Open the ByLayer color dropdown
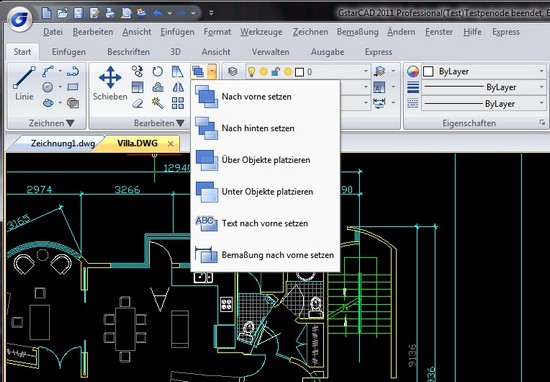 tap(484, 72)
